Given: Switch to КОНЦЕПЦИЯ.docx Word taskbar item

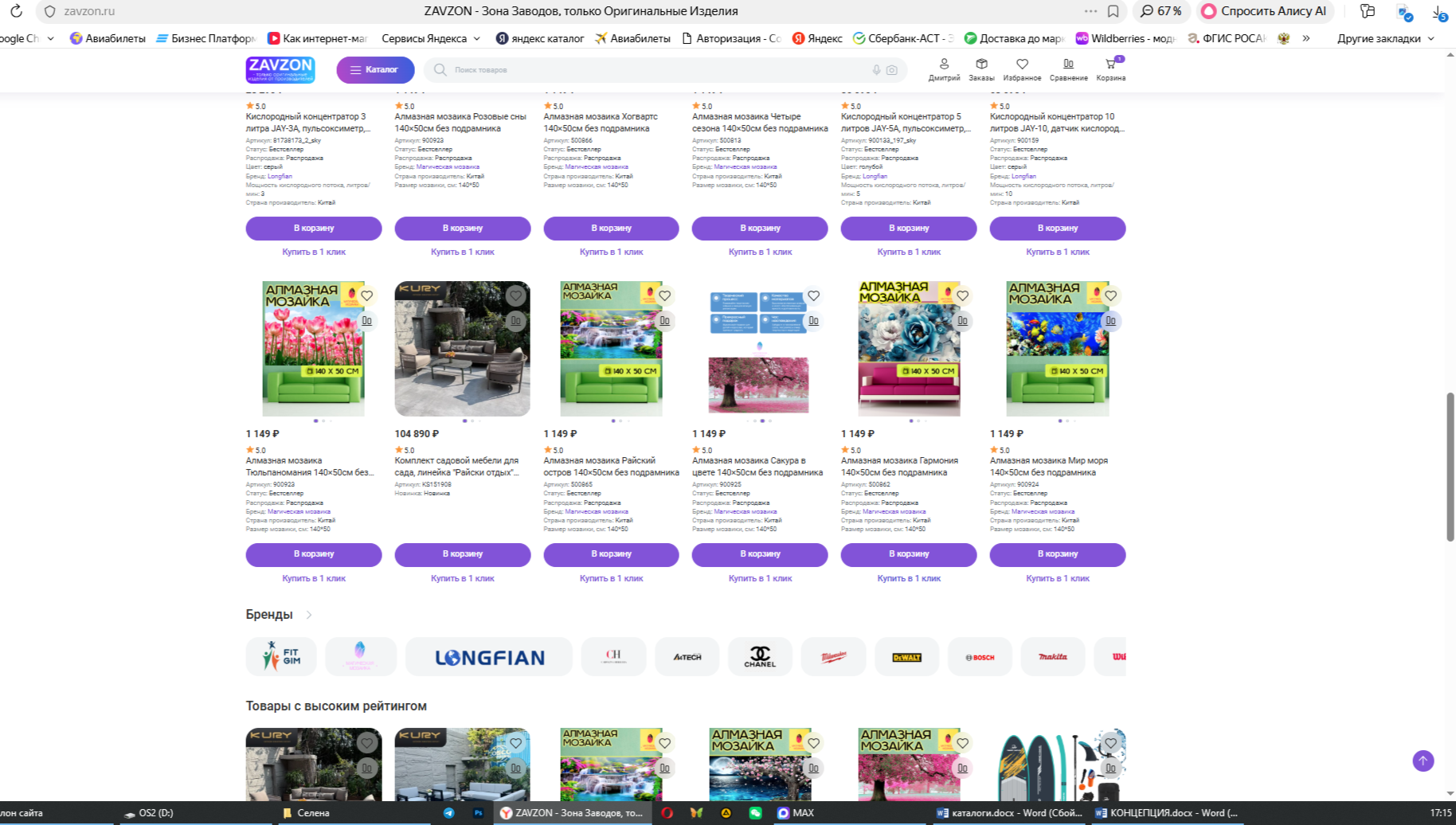Looking at the screenshot, I should 1168,813.
